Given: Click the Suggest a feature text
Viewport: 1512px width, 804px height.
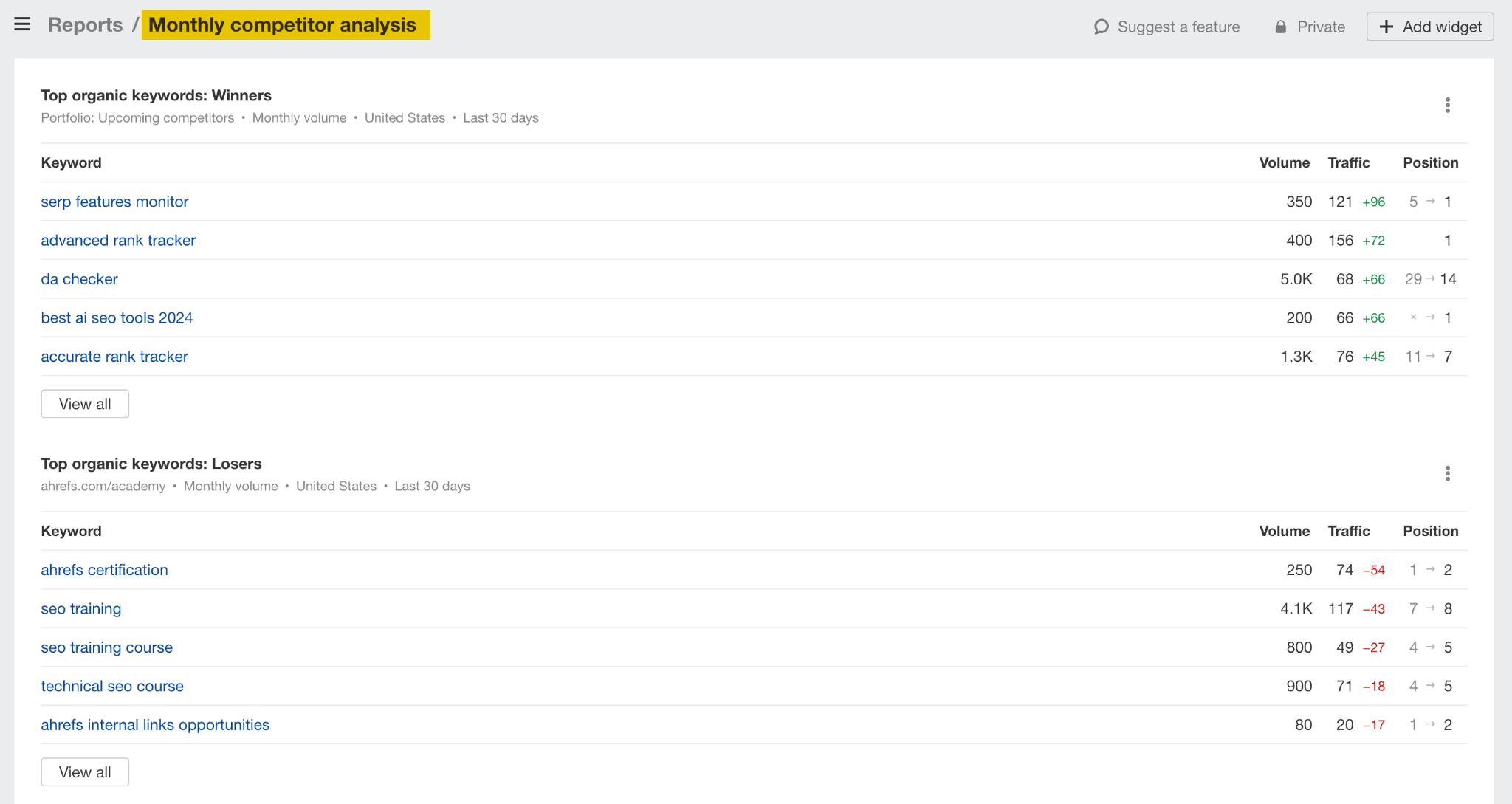Looking at the screenshot, I should [x=1178, y=27].
